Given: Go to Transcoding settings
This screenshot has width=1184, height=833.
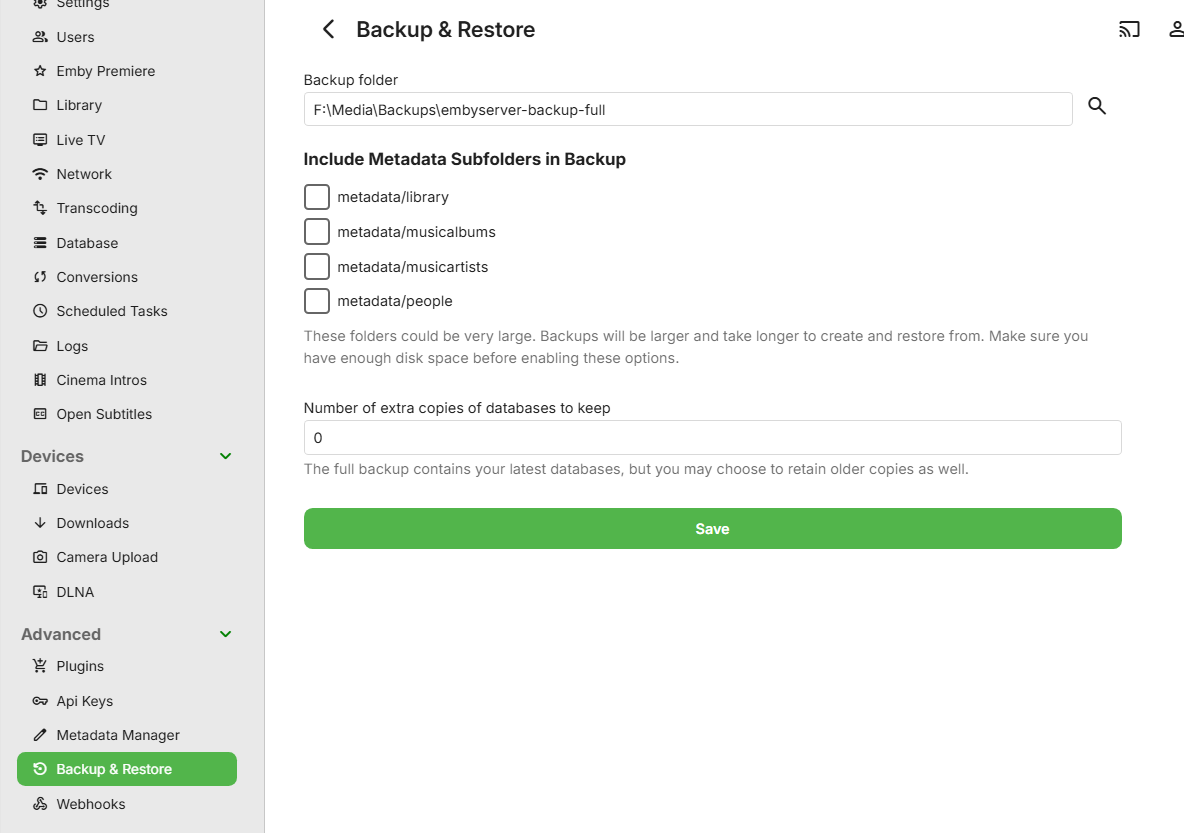Looking at the screenshot, I should pos(96,208).
